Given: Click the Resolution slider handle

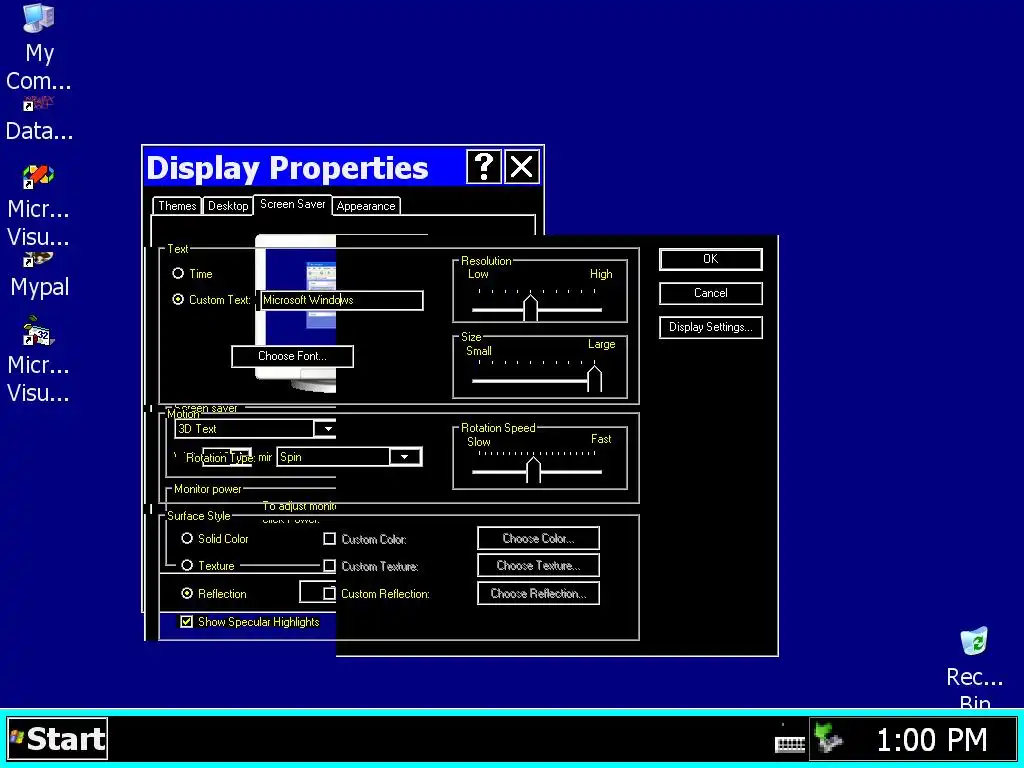Looking at the screenshot, I should tap(530, 308).
